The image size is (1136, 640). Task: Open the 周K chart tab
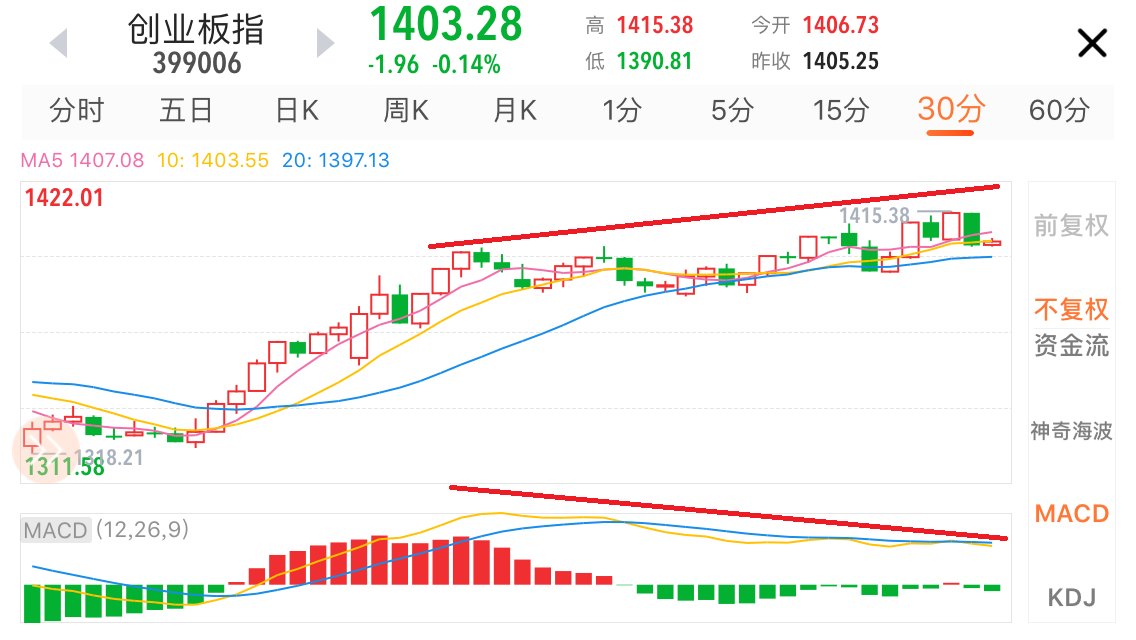tap(406, 111)
